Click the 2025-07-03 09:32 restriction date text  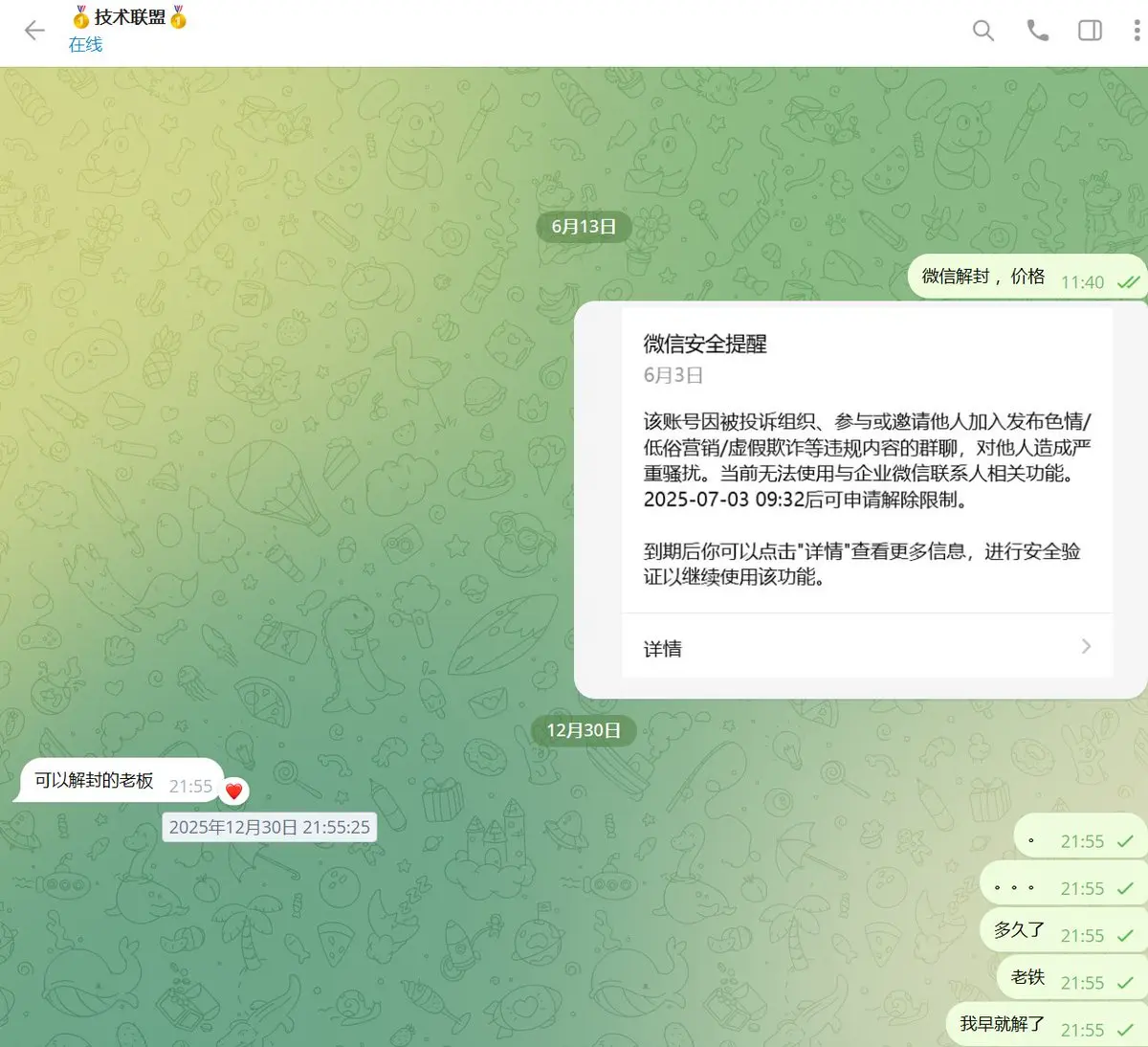click(724, 500)
